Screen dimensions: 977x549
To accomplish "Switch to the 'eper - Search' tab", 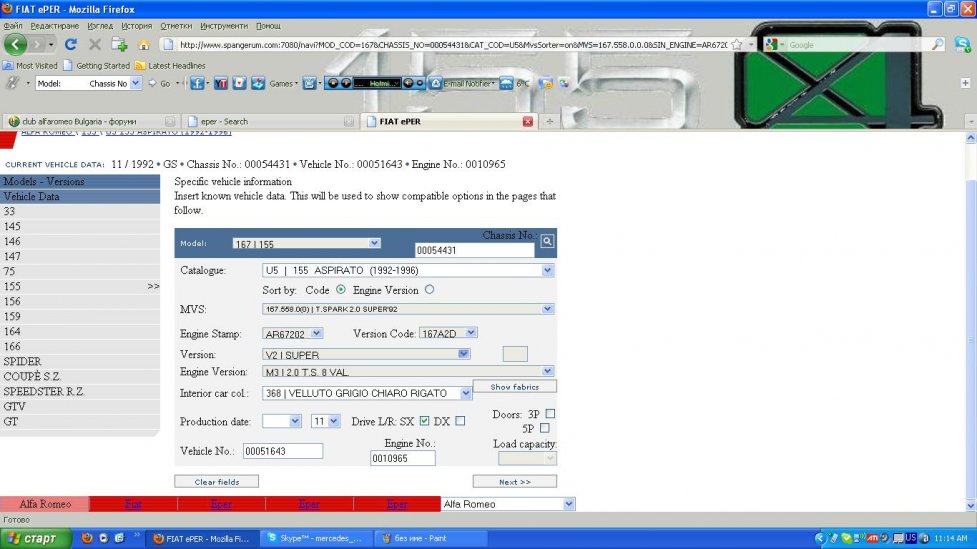I will click(x=268, y=122).
